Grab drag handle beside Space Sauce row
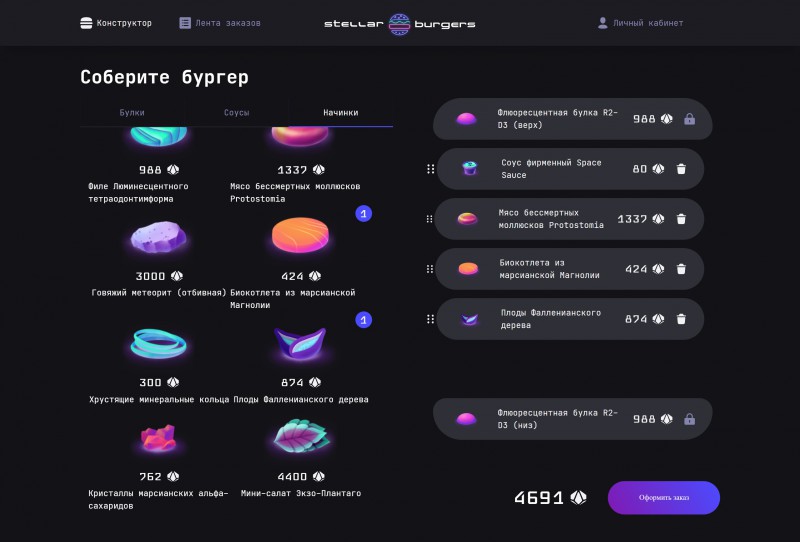Image resolution: width=800 pixels, height=542 pixels. pos(430,169)
